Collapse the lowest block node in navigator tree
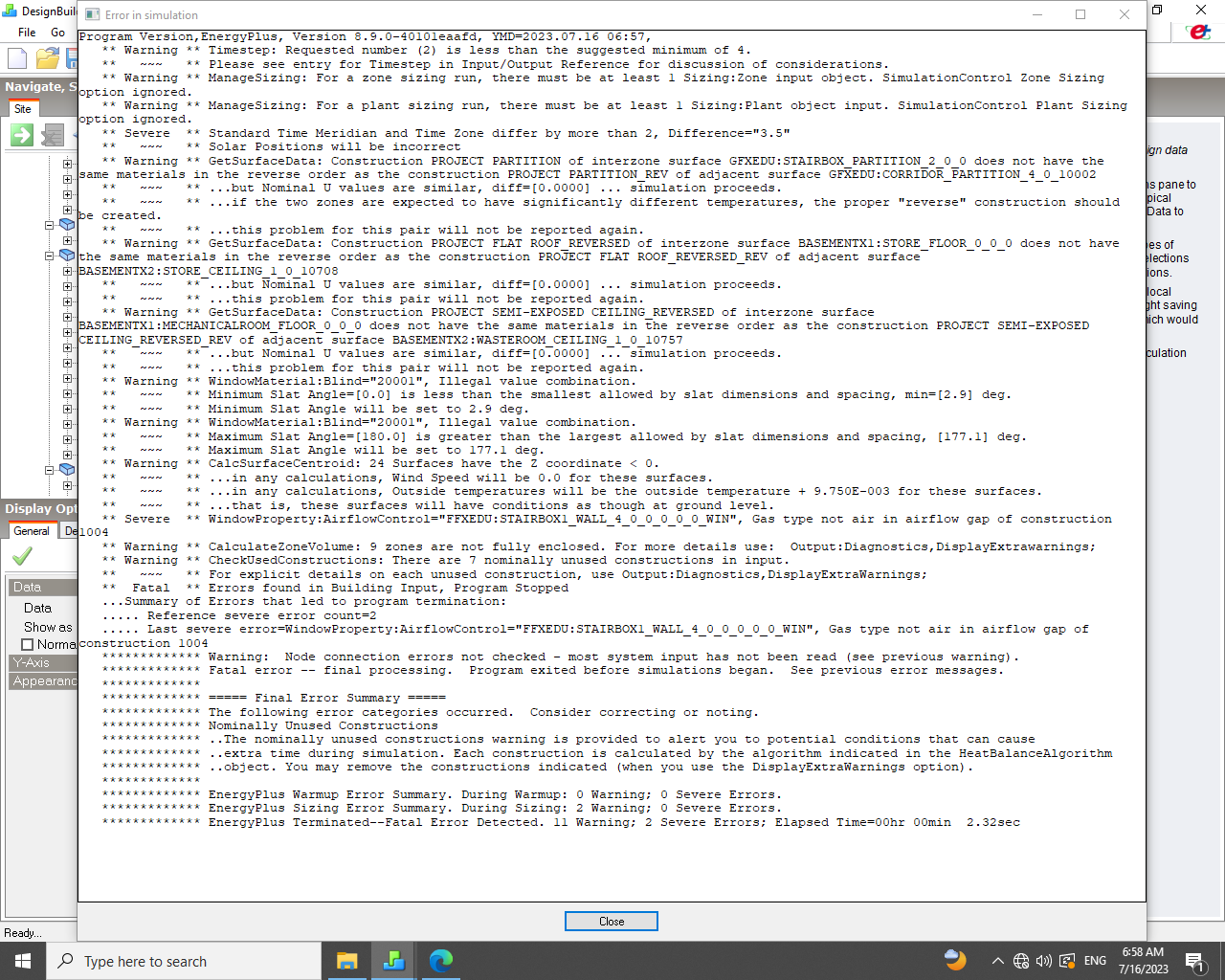 [50, 470]
